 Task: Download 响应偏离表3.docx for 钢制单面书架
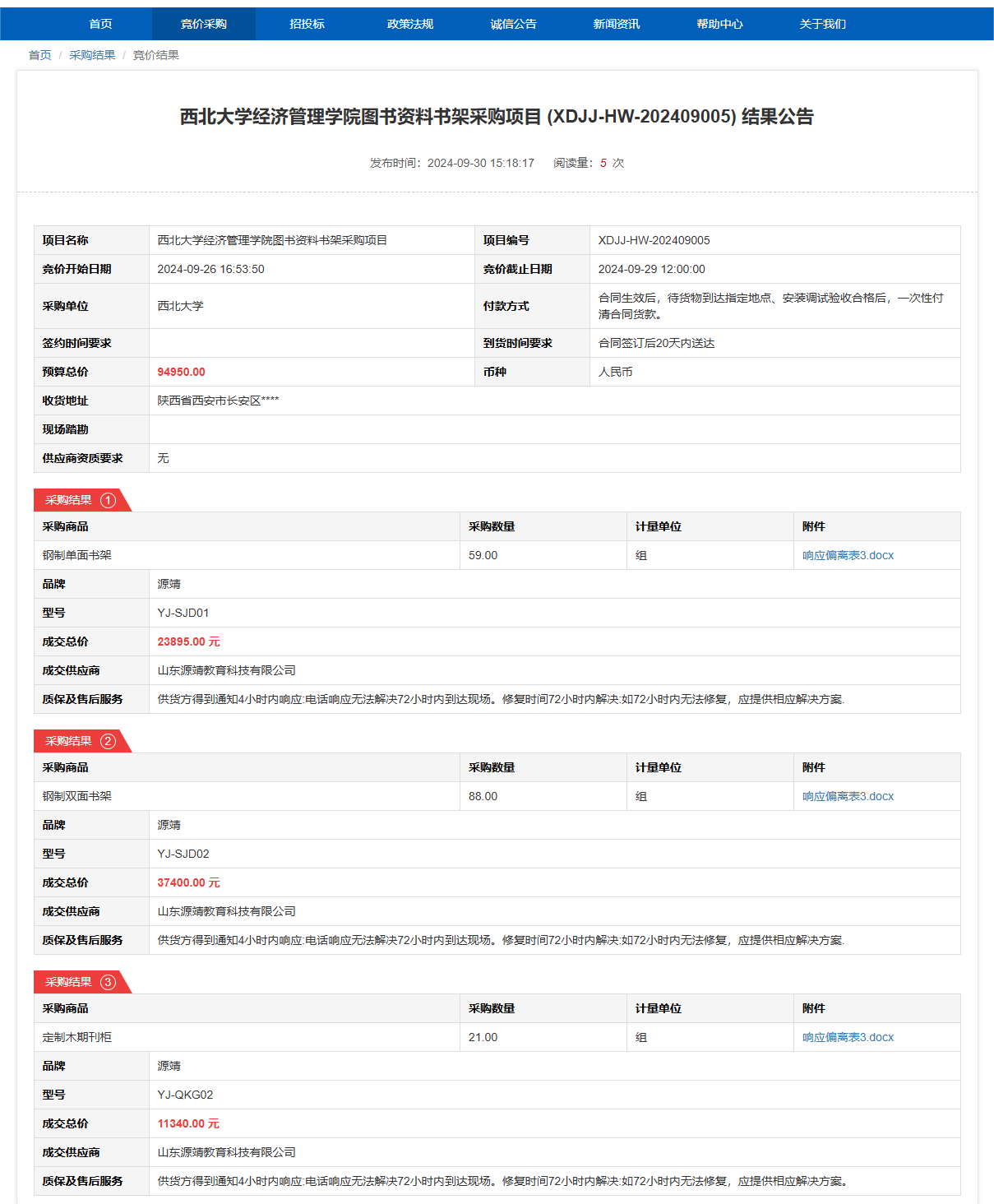point(848,555)
